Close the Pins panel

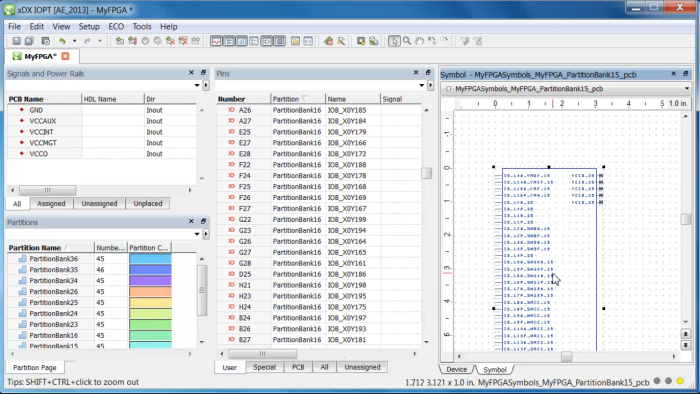pyautogui.click(x=416, y=72)
